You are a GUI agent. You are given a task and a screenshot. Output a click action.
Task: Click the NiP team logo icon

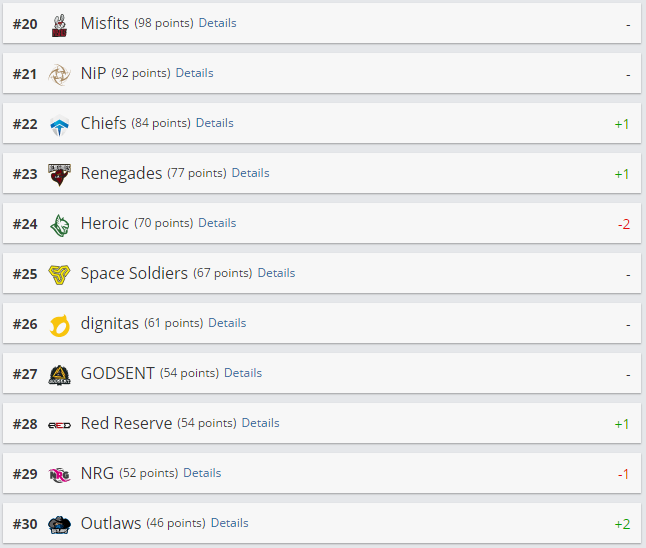59,74
